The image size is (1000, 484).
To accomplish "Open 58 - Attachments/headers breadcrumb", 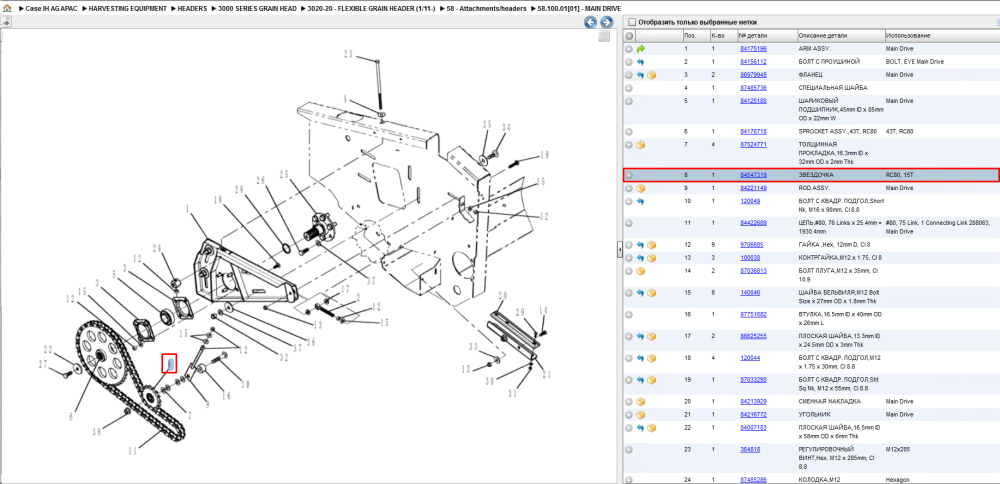I will pyautogui.click(x=486, y=9).
